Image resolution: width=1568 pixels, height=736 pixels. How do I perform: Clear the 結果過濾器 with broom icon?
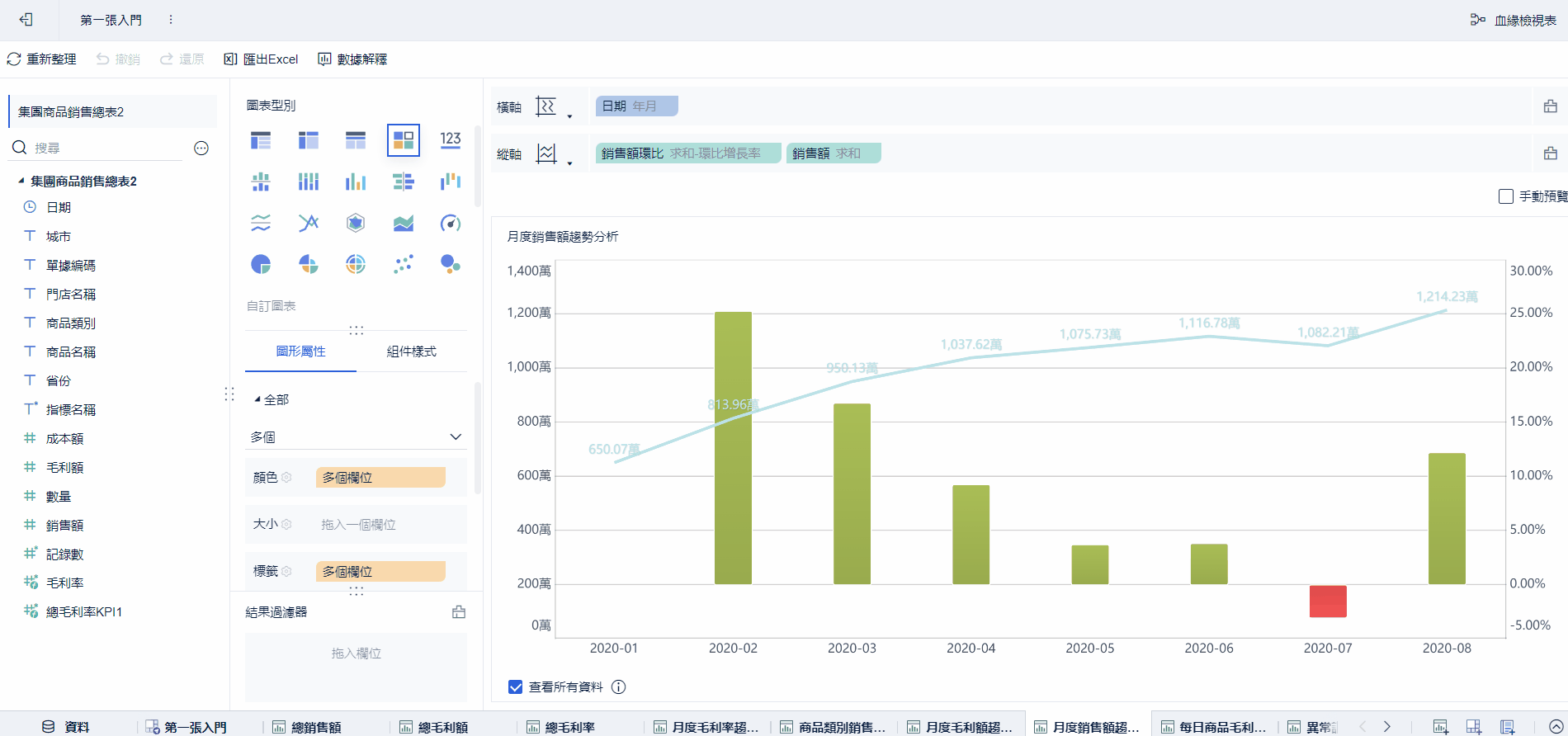(x=459, y=612)
